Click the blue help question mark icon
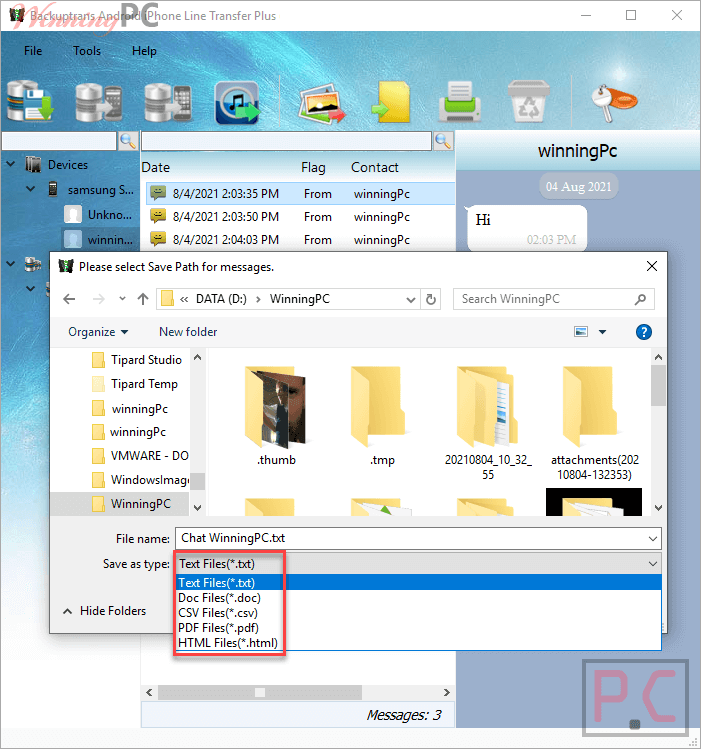This screenshot has height=749, width=701. (644, 332)
